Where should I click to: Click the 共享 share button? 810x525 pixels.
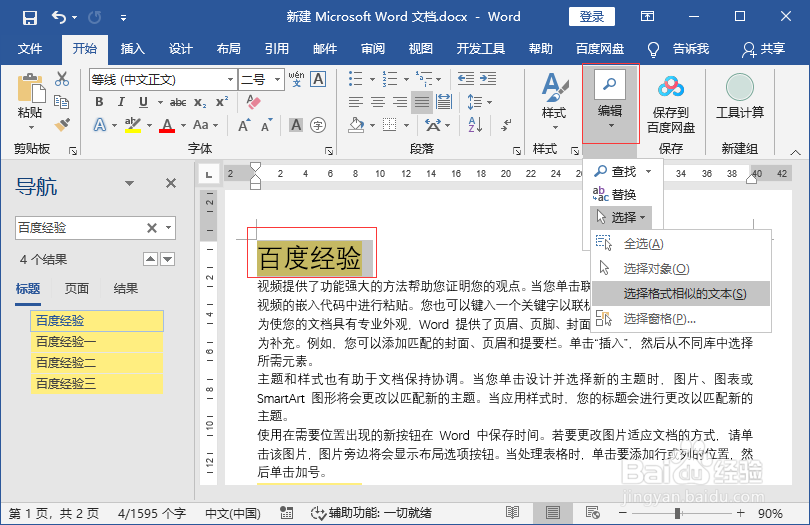tap(764, 49)
